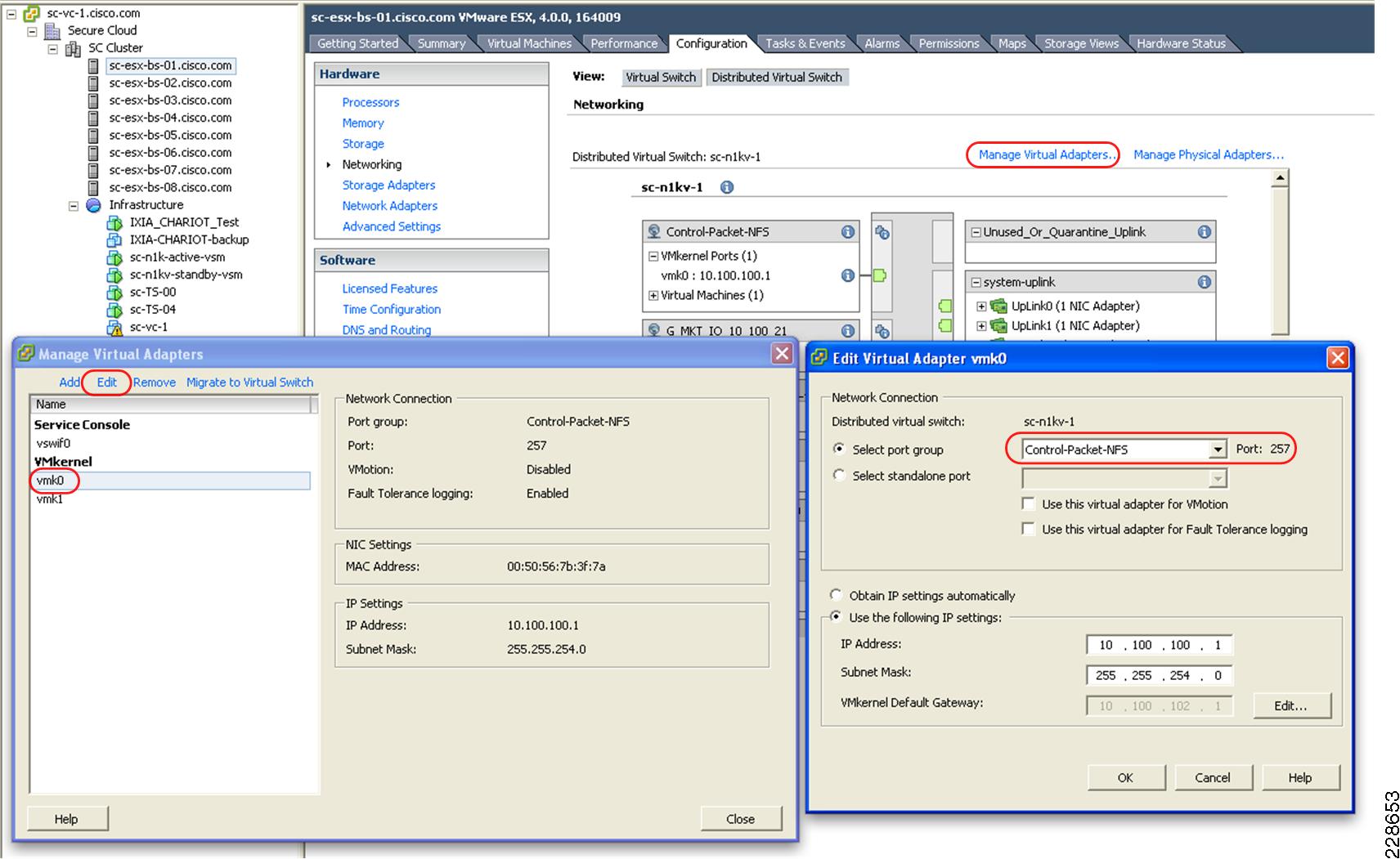
Task: Open info icon for Unused_Or_Quarantine_Uplink
Action: tap(1204, 232)
